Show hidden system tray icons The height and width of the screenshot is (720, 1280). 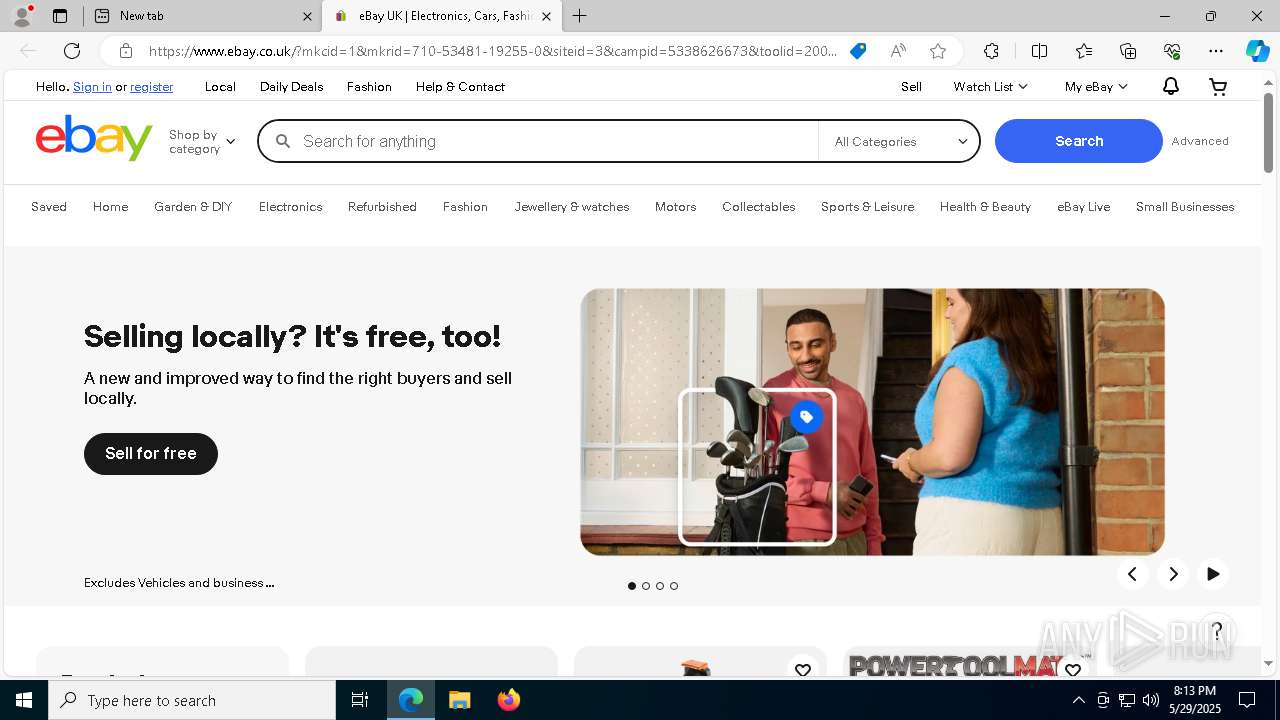click(x=1078, y=700)
